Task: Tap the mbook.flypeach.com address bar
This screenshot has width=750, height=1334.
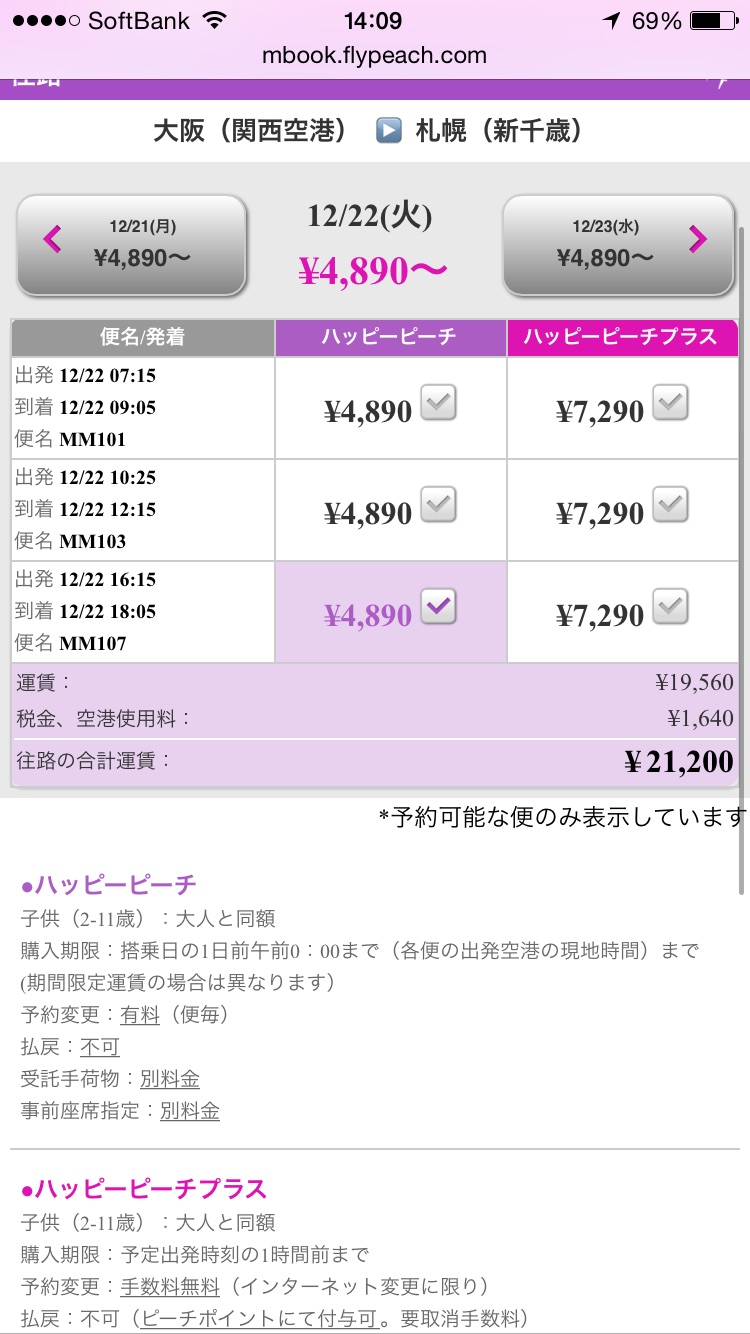Action: click(x=374, y=55)
